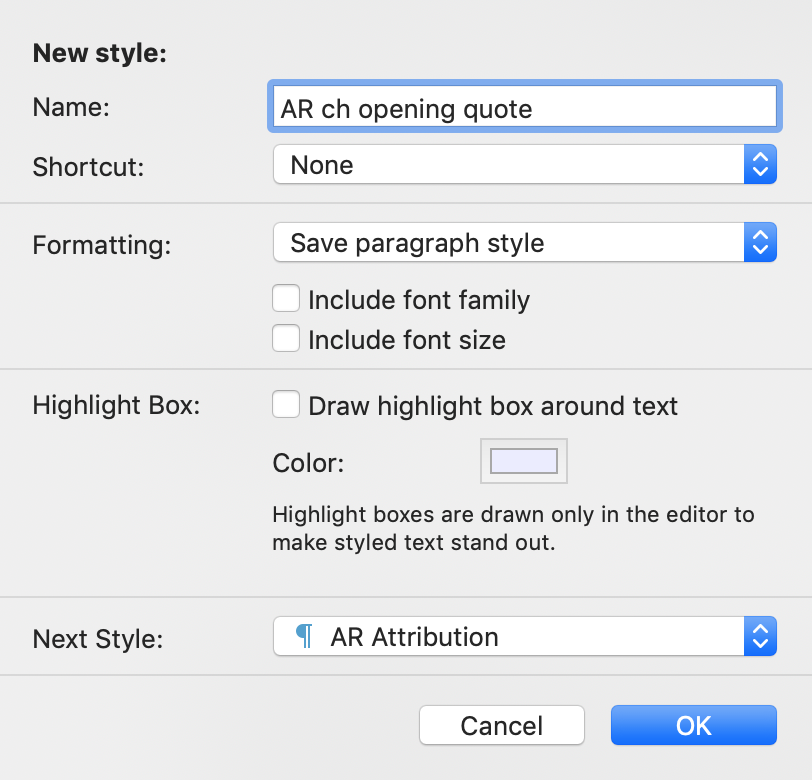
Task: Enable the Include font size checkbox
Action: 286,338
